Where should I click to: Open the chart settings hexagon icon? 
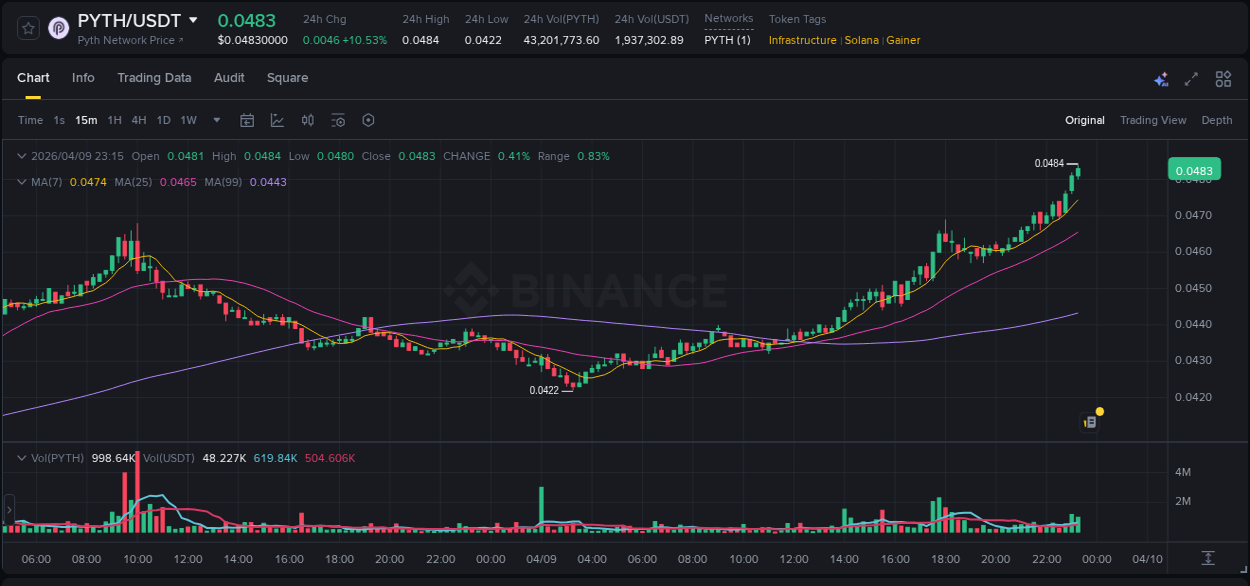pyautogui.click(x=368, y=120)
